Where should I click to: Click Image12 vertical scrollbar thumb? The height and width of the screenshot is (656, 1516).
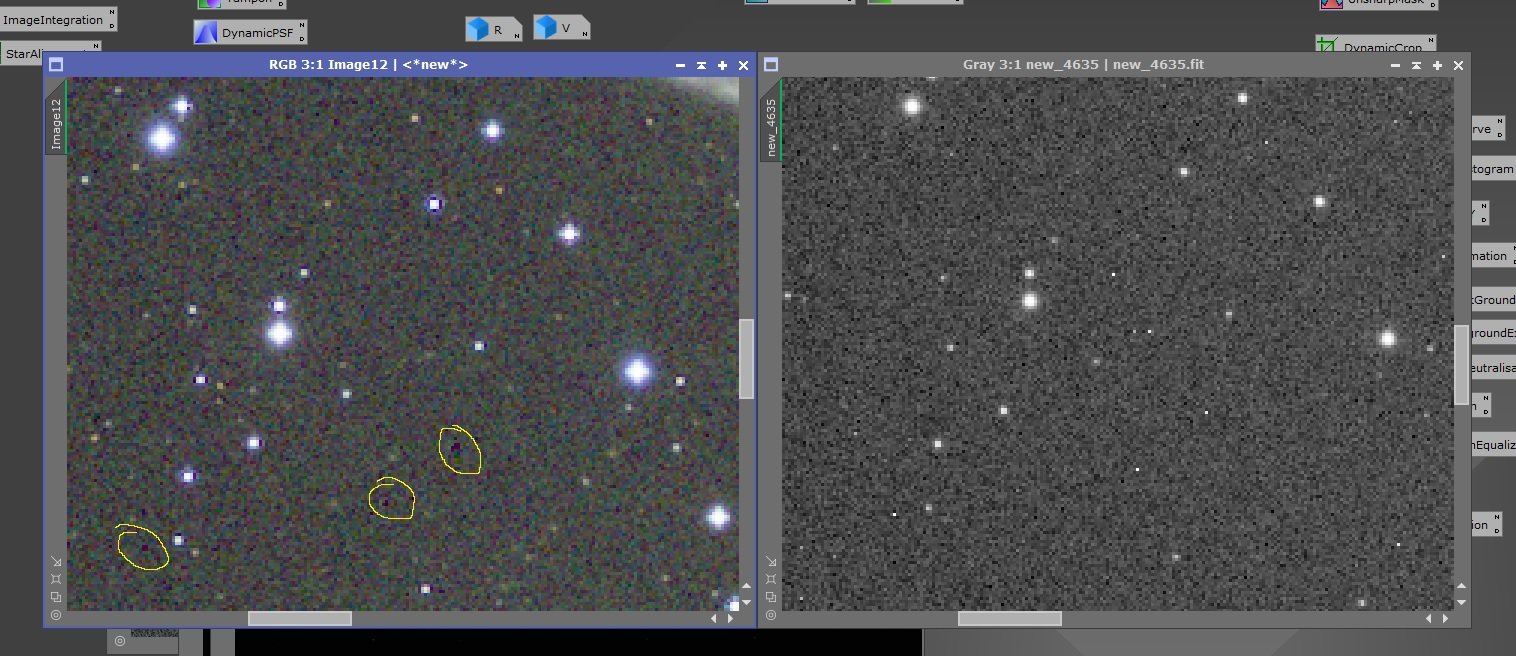(746, 359)
